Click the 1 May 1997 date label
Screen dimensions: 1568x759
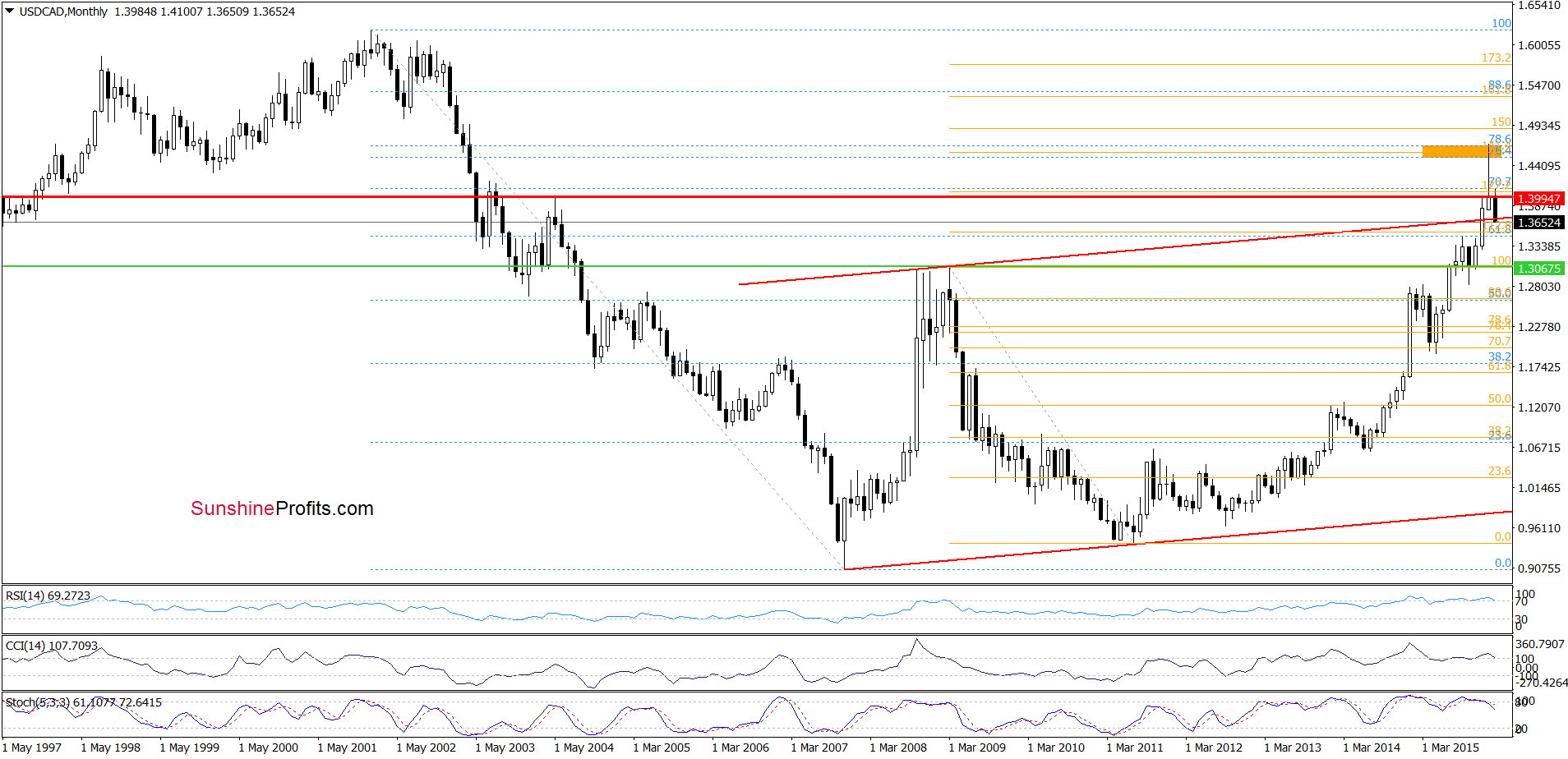pyautogui.click(x=32, y=747)
